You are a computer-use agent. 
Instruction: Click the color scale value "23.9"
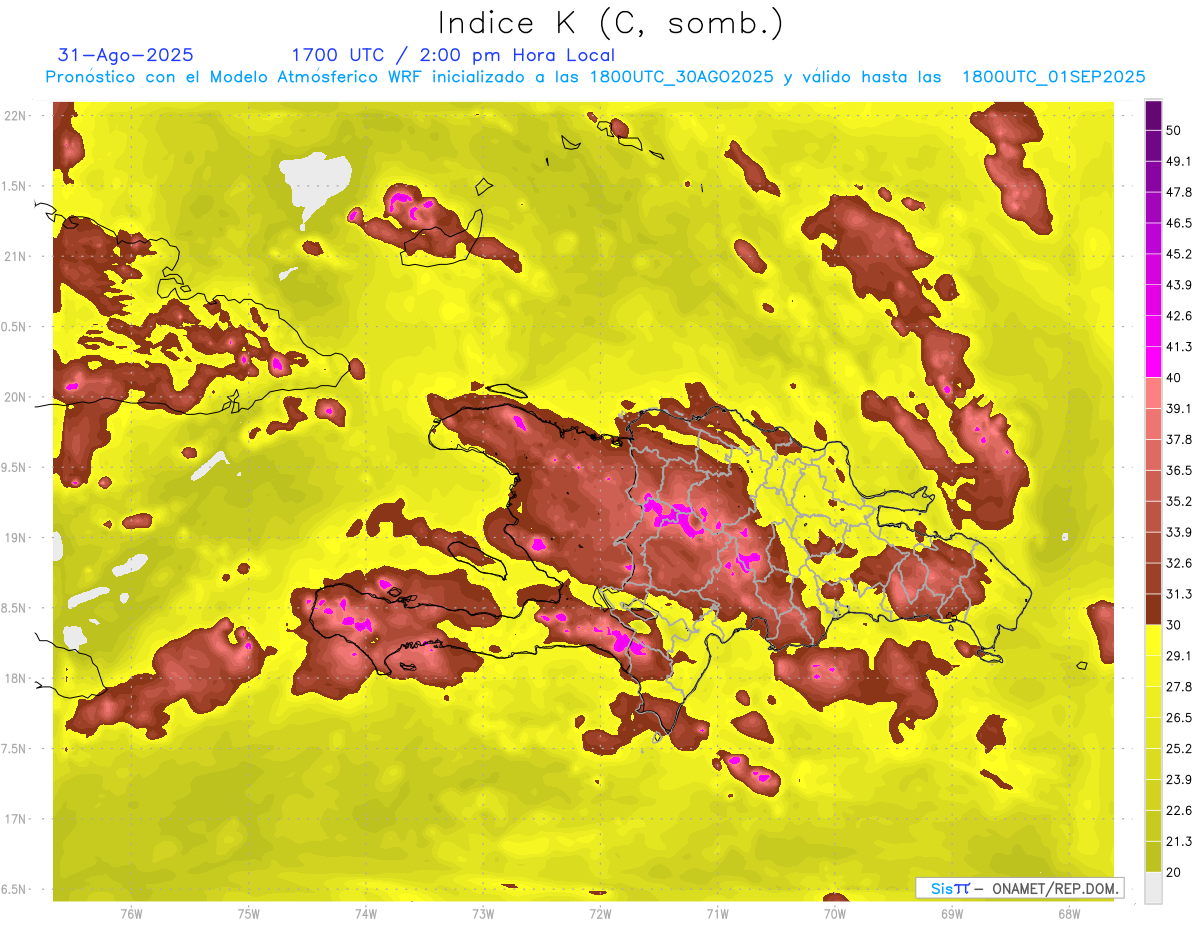click(x=1179, y=780)
